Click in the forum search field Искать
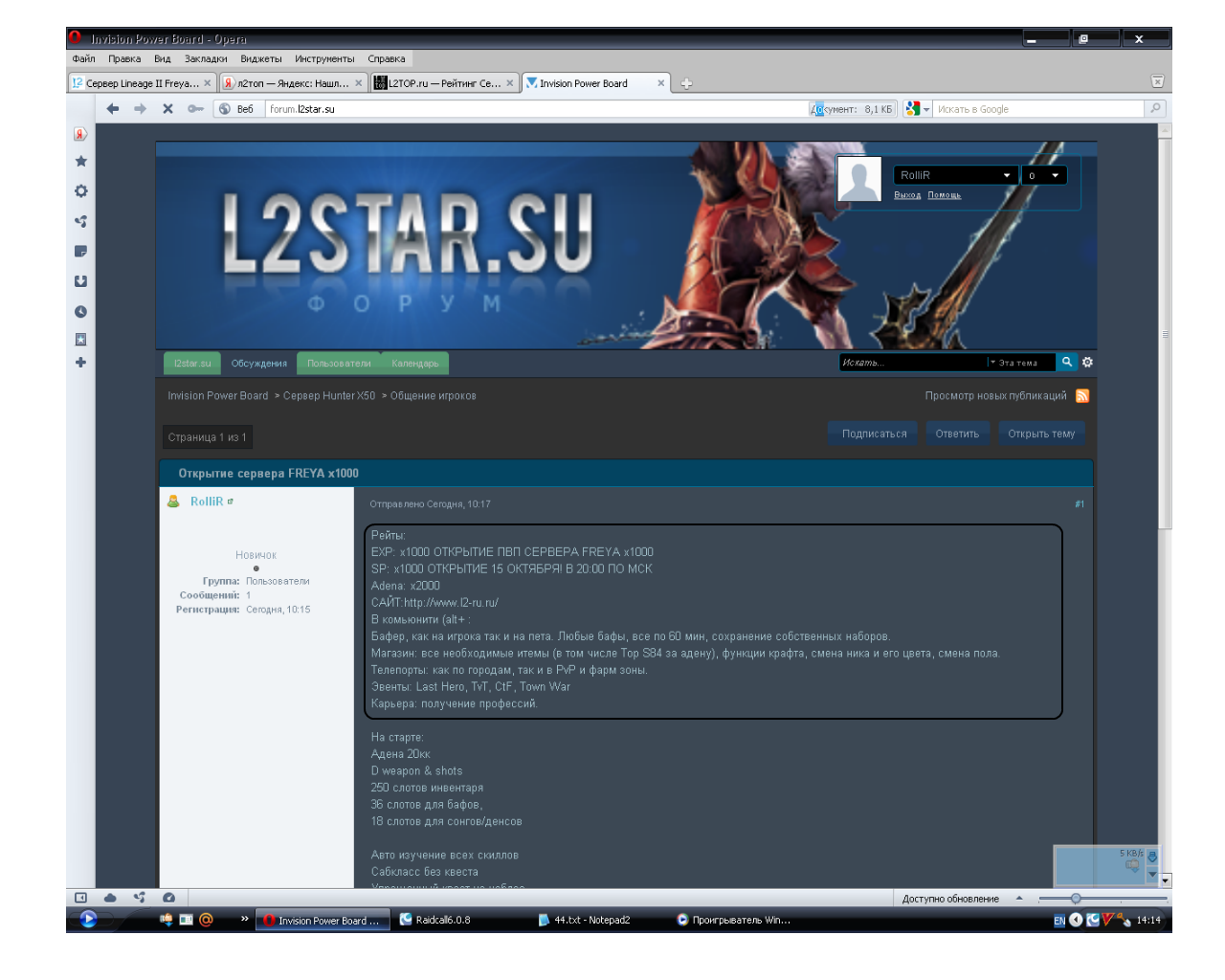Screen dimensions: 1225x980 pos(912,363)
